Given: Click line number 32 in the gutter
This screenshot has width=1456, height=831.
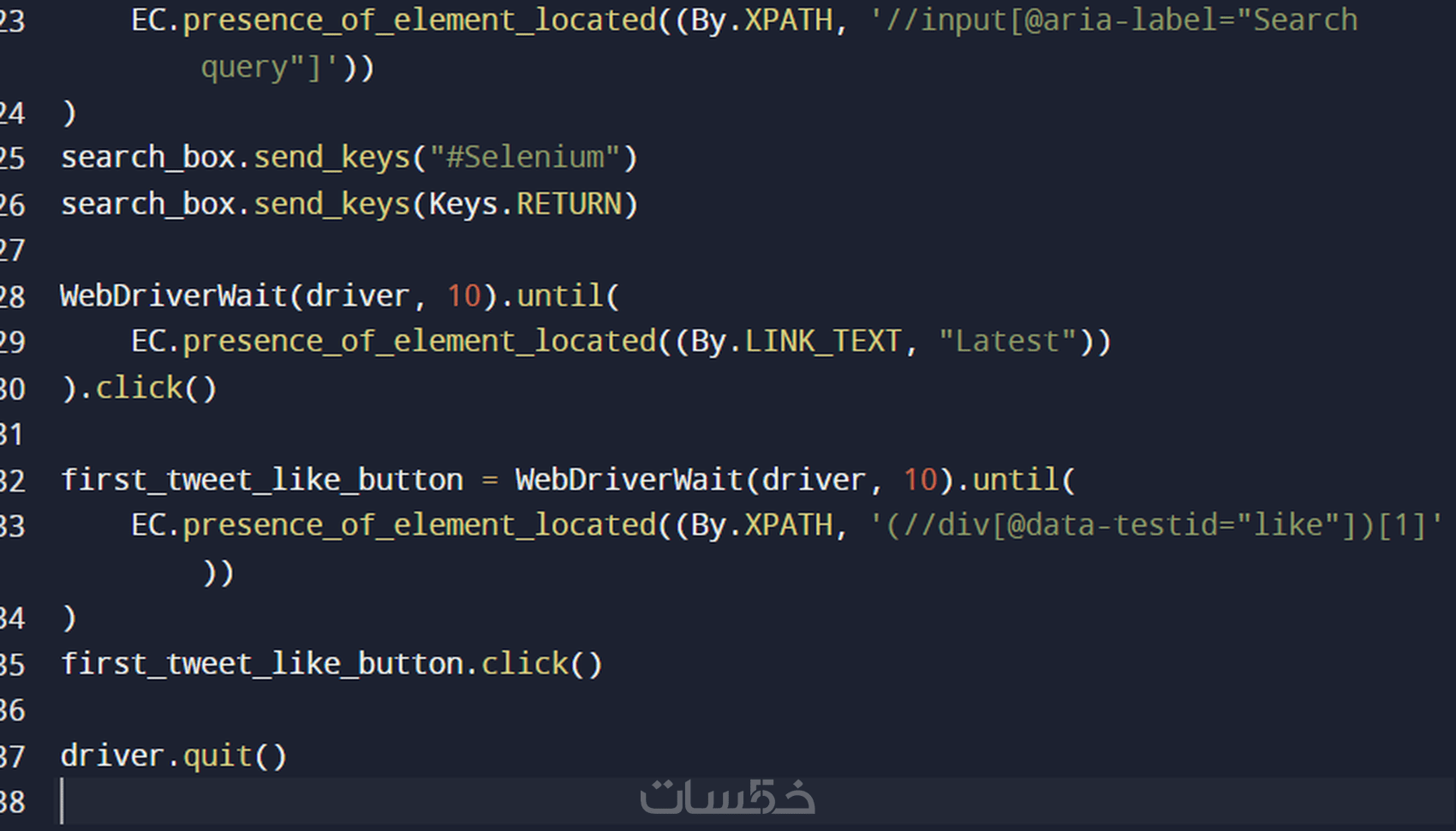Looking at the screenshot, I should [x=12, y=481].
